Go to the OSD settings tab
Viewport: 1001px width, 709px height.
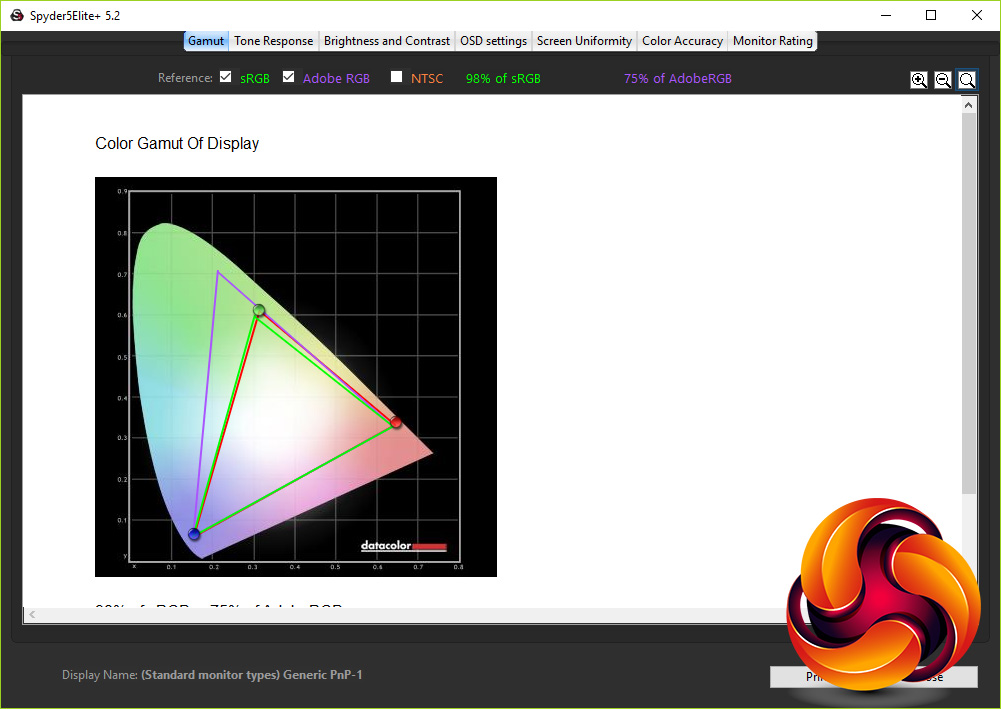[x=493, y=41]
